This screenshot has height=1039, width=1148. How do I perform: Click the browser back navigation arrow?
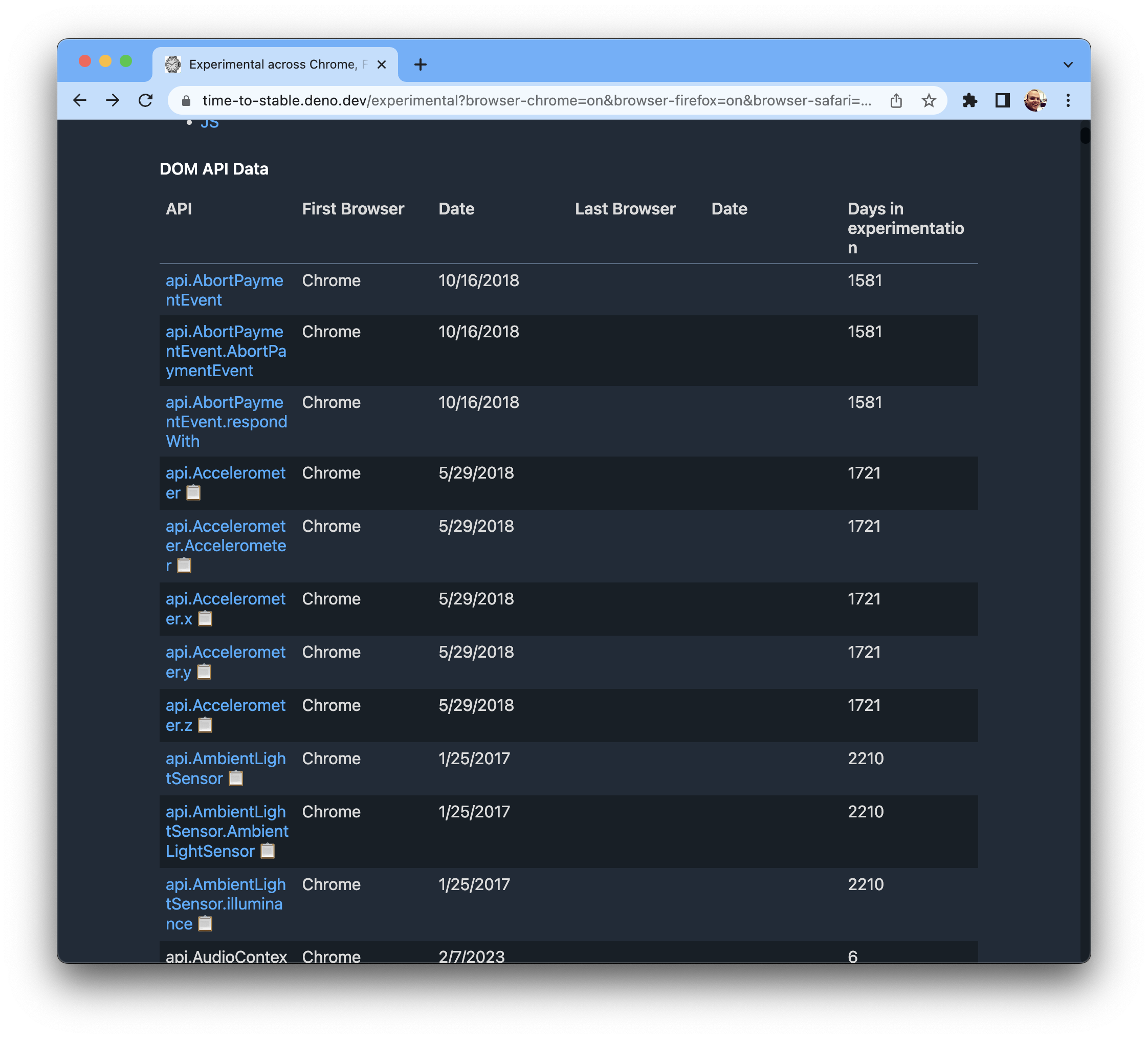pyautogui.click(x=80, y=100)
